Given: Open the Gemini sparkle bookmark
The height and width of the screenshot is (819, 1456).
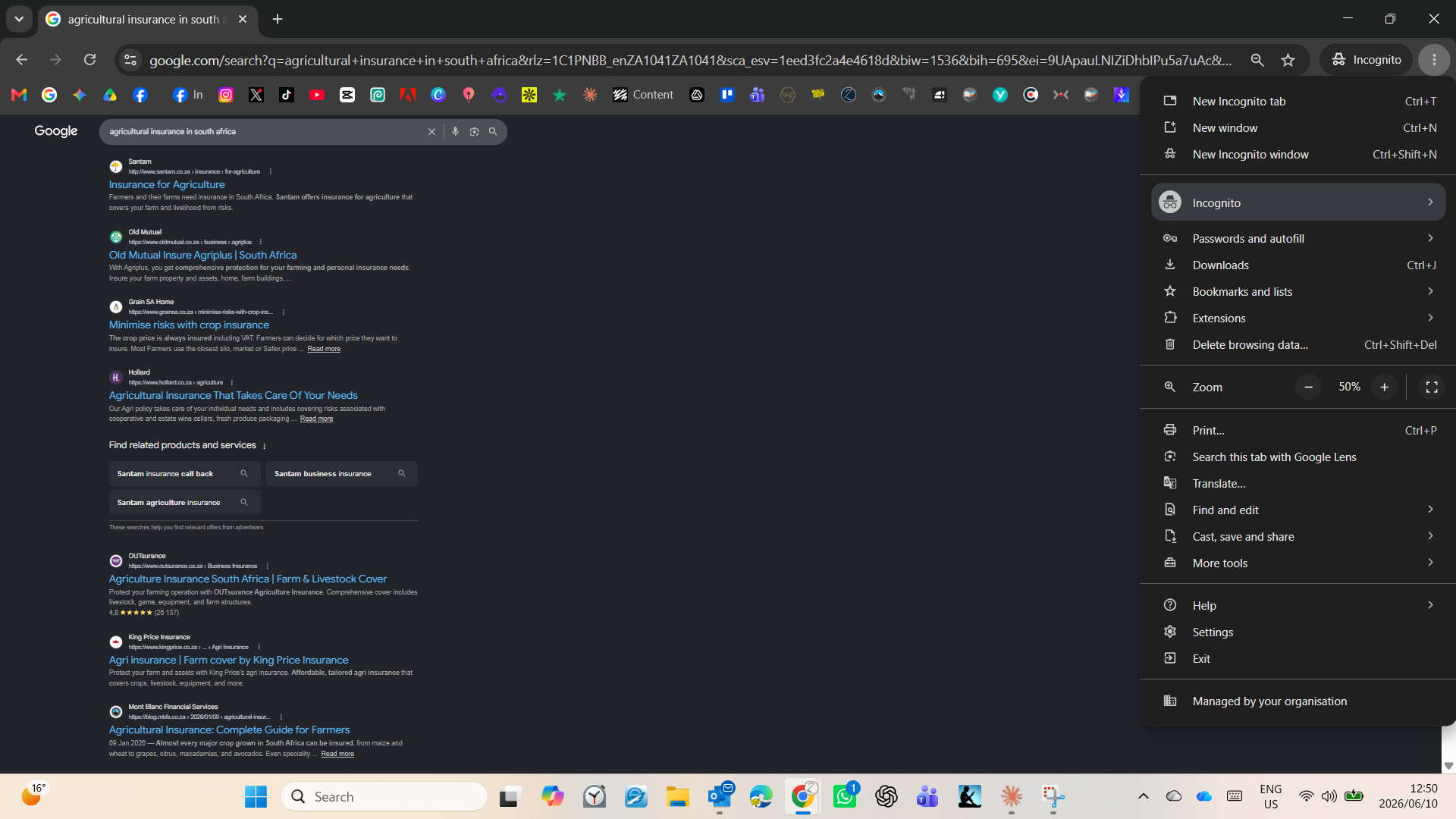Looking at the screenshot, I should point(80,95).
